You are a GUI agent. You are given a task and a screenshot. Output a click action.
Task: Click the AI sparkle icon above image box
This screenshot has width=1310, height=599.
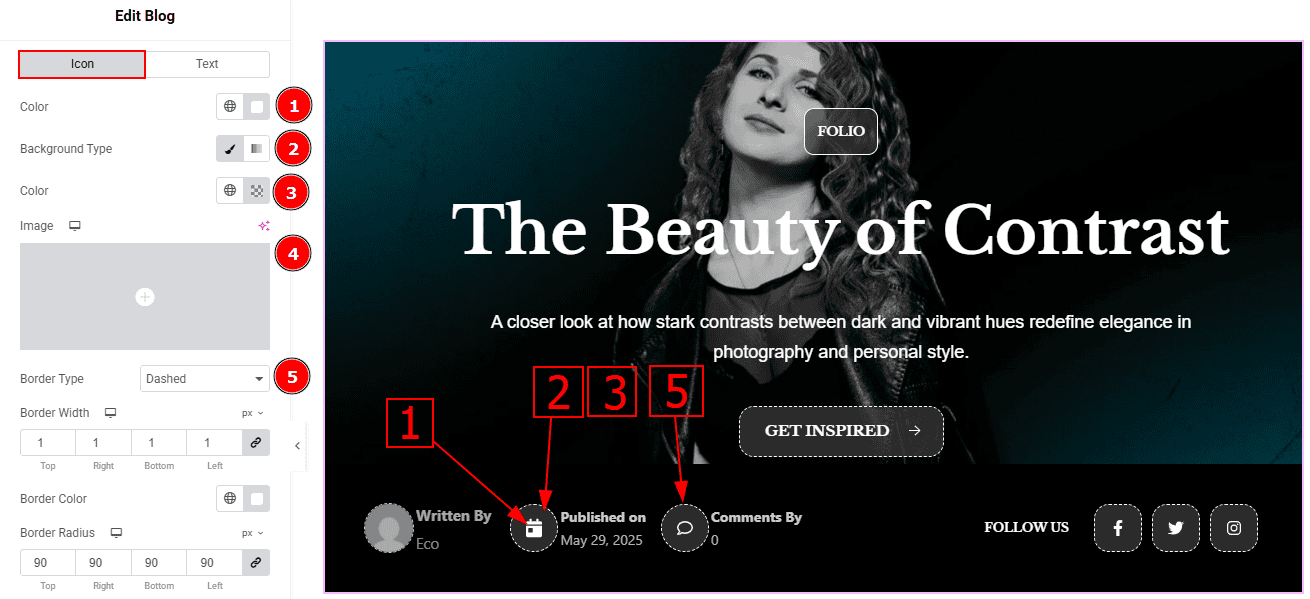coord(264,226)
